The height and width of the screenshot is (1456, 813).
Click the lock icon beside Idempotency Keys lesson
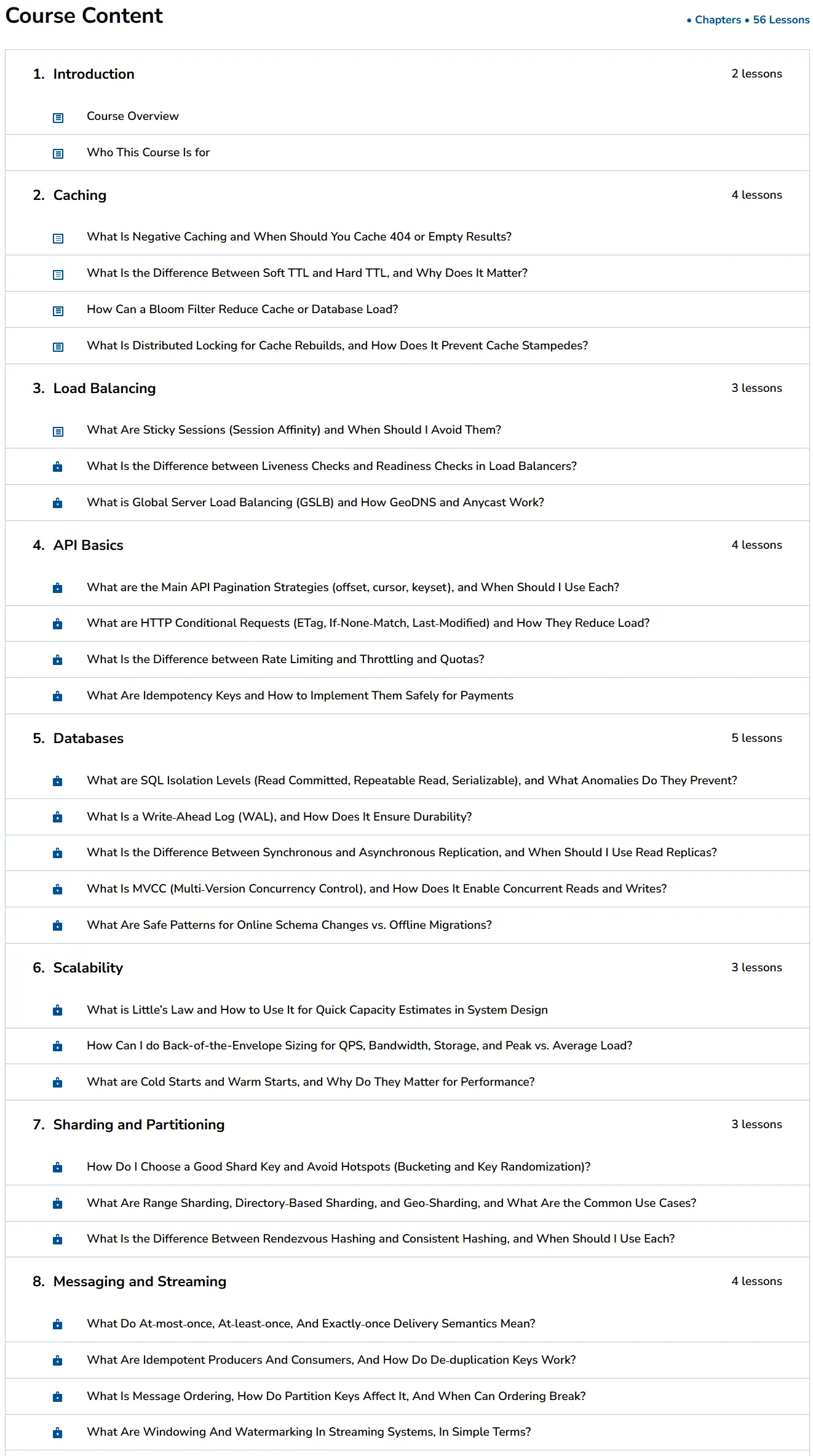pos(58,696)
